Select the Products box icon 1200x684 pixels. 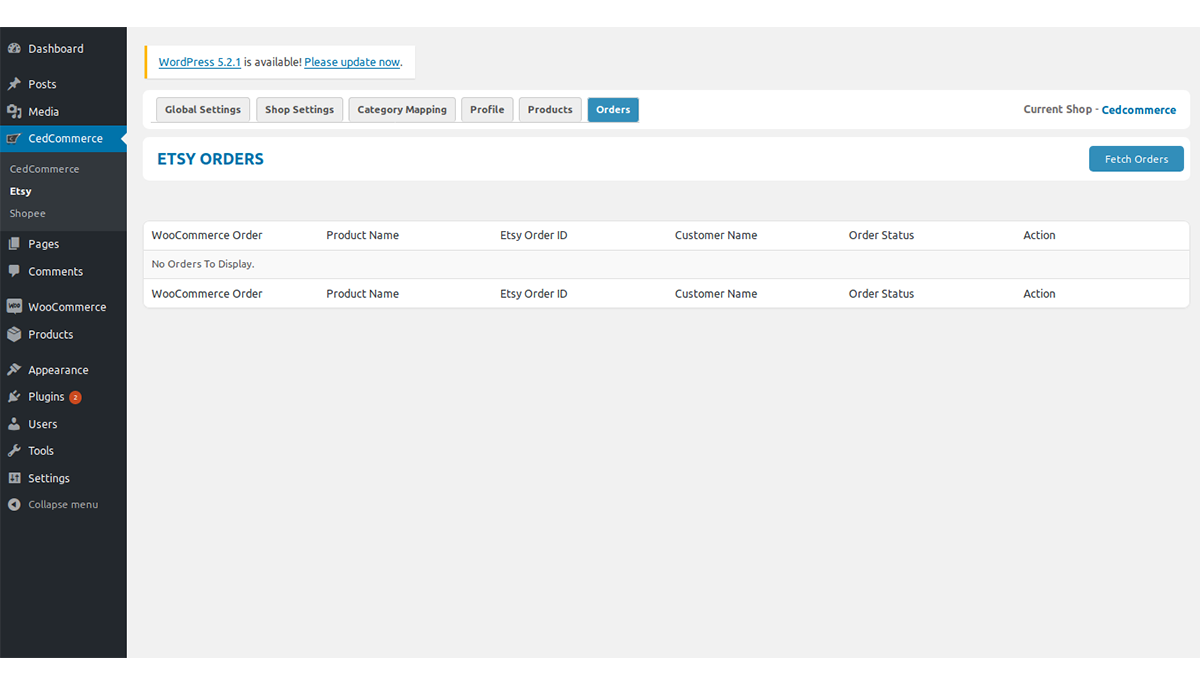pos(14,334)
